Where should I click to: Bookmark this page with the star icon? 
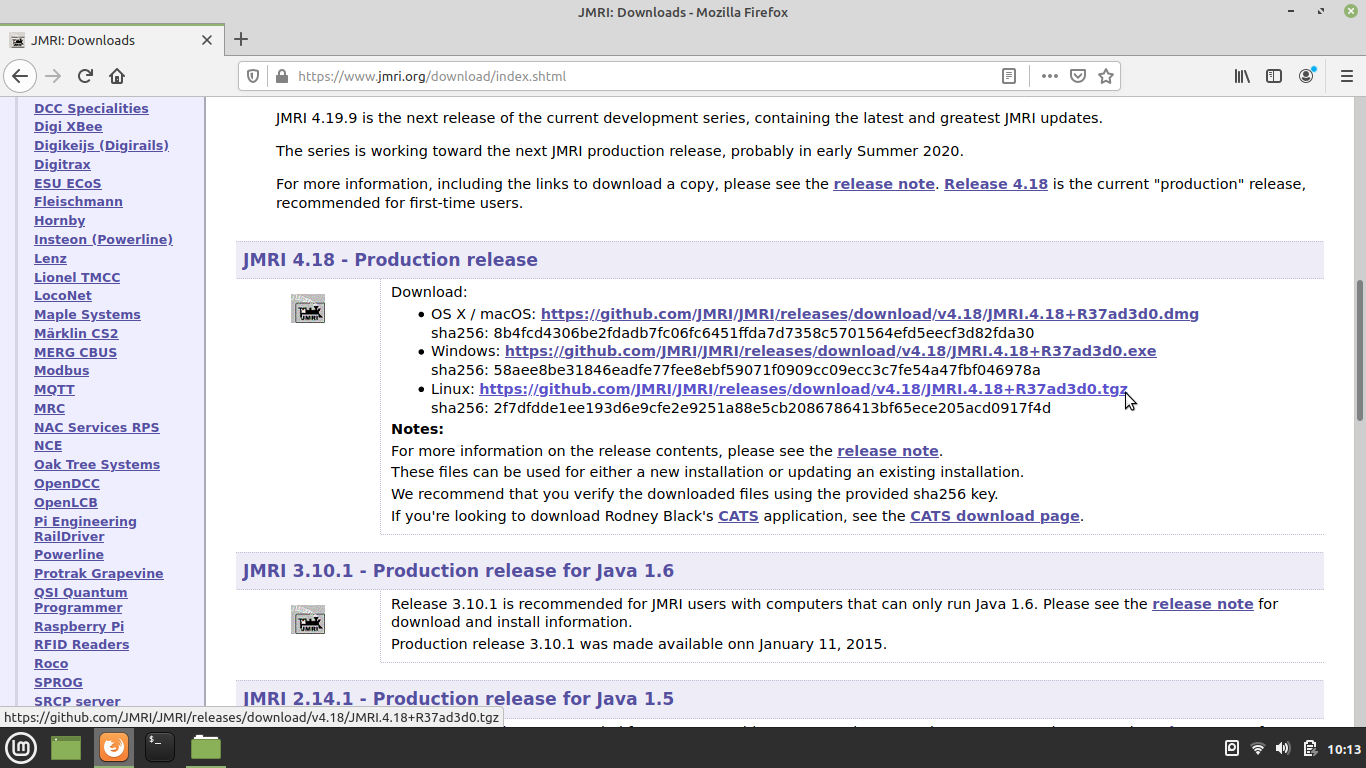click(1106, 76)
